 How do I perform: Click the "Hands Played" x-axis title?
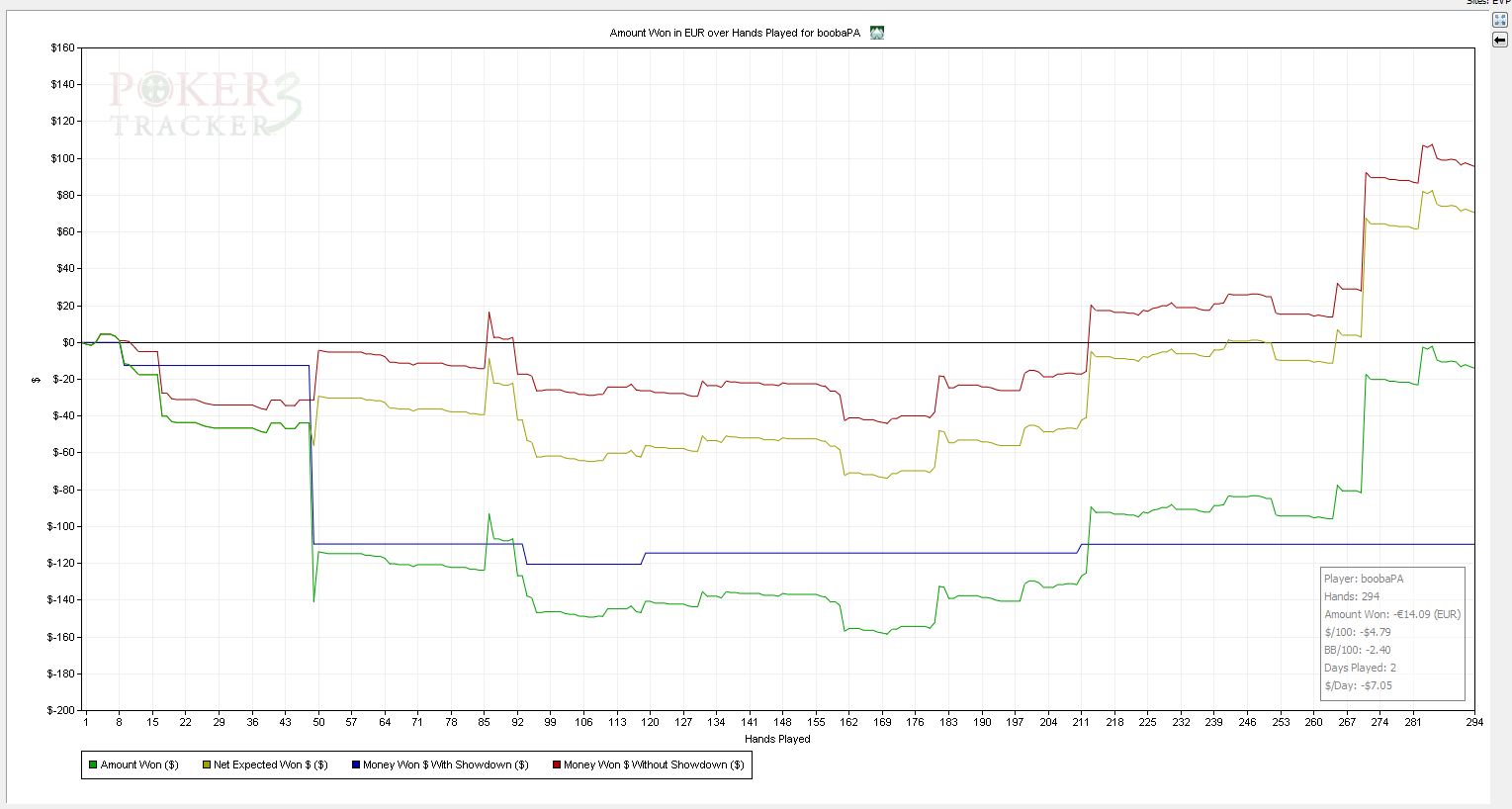[x=777, y=739]
